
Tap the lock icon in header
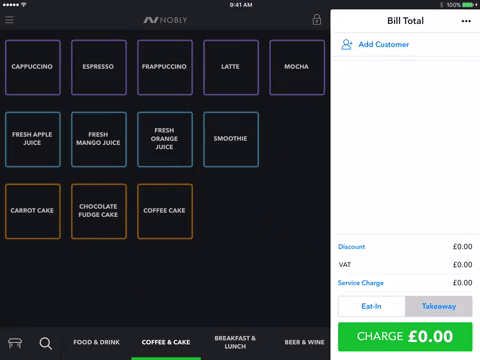(317, 20)
